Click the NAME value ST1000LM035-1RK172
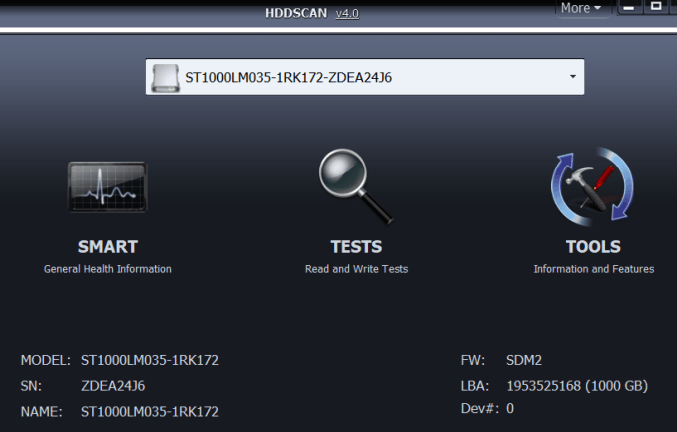The height and width of the screenshot is (432, 677). pyautogui.click(x=150, y=411)
